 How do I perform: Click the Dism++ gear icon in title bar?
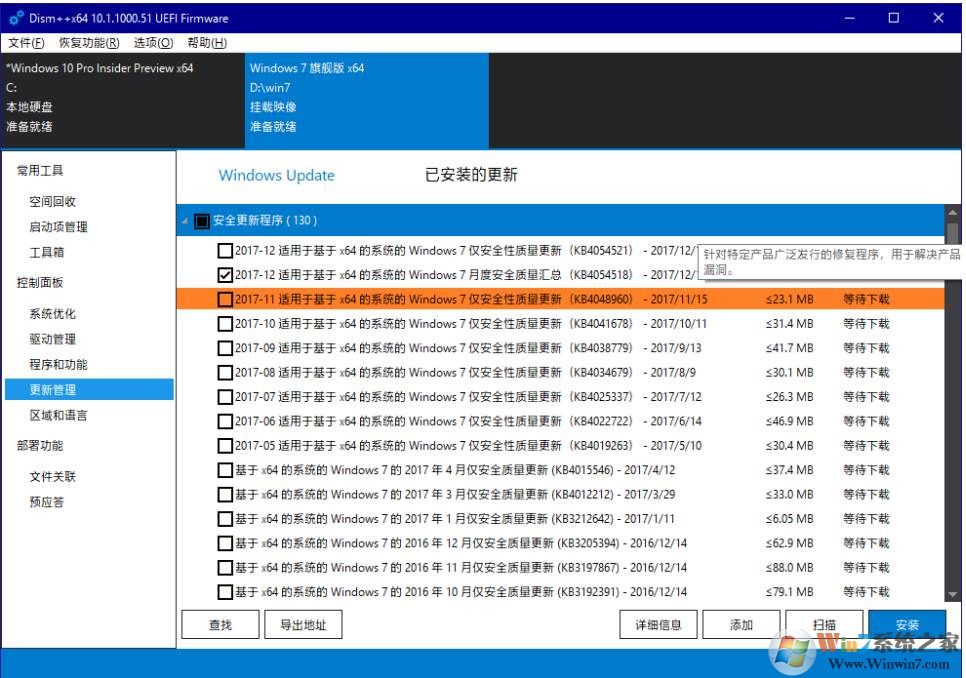(16, 17)
